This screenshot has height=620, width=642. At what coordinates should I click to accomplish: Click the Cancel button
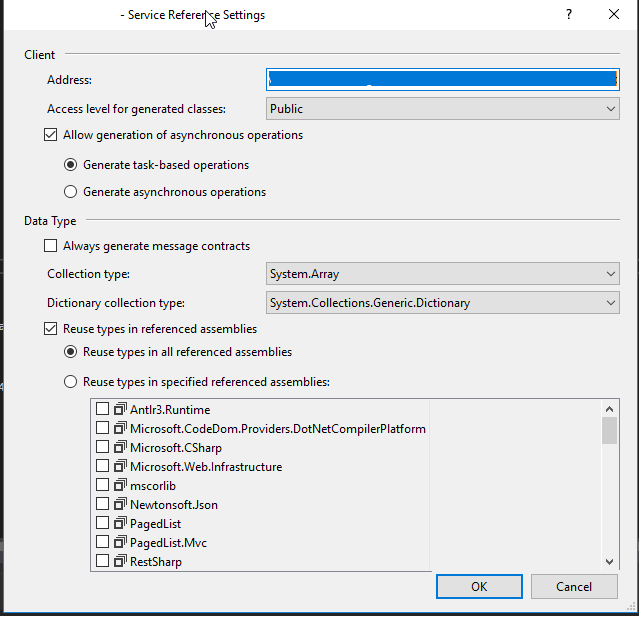[574, 586]
